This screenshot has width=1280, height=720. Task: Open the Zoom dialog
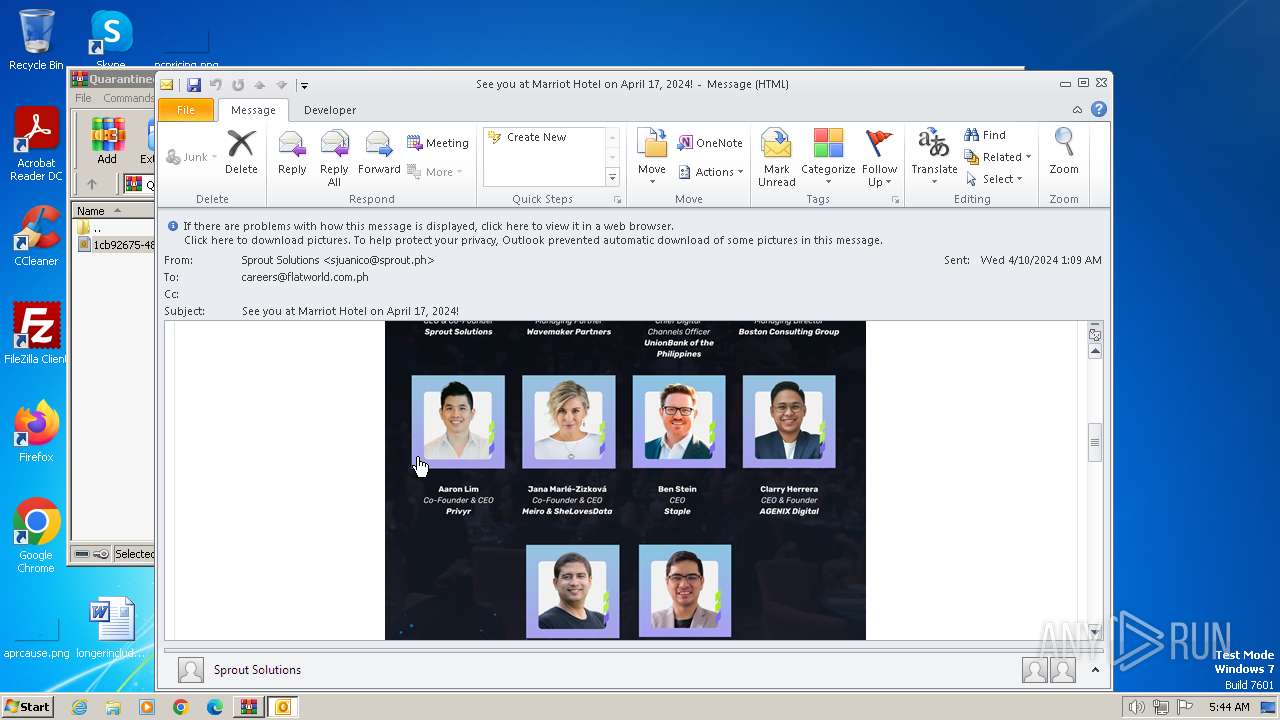pyautogui.click(x=1064, y=152)
